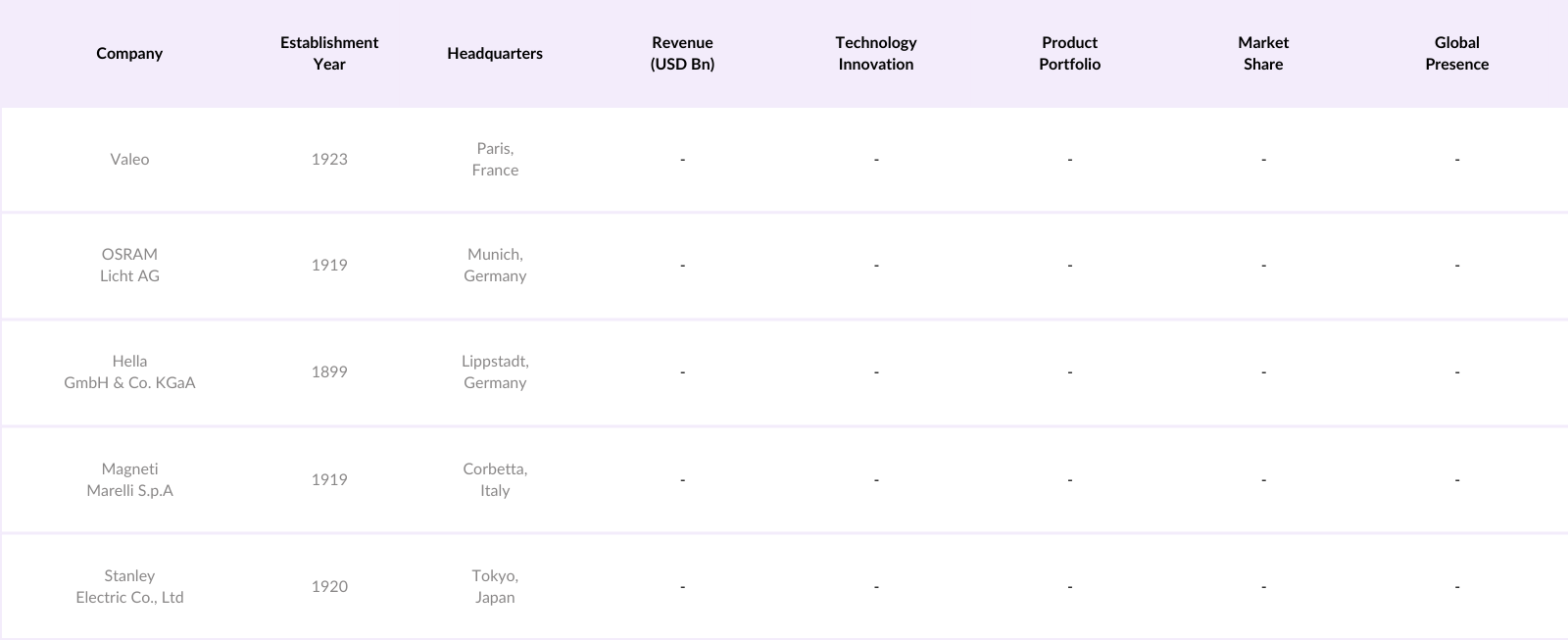Image resolution: width=1568 pixels, height=640 pixels.
Task: Click the Company column header
Action: [x=129, y=53]
